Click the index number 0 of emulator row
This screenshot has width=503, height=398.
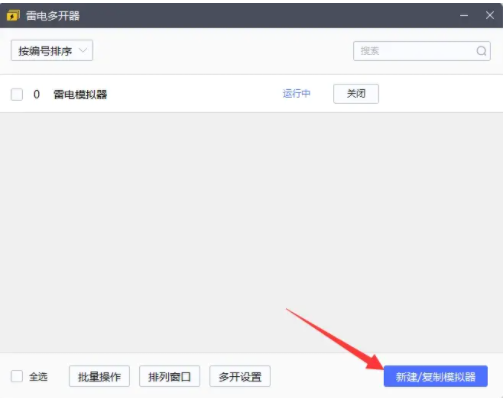(x=36, y=94)
